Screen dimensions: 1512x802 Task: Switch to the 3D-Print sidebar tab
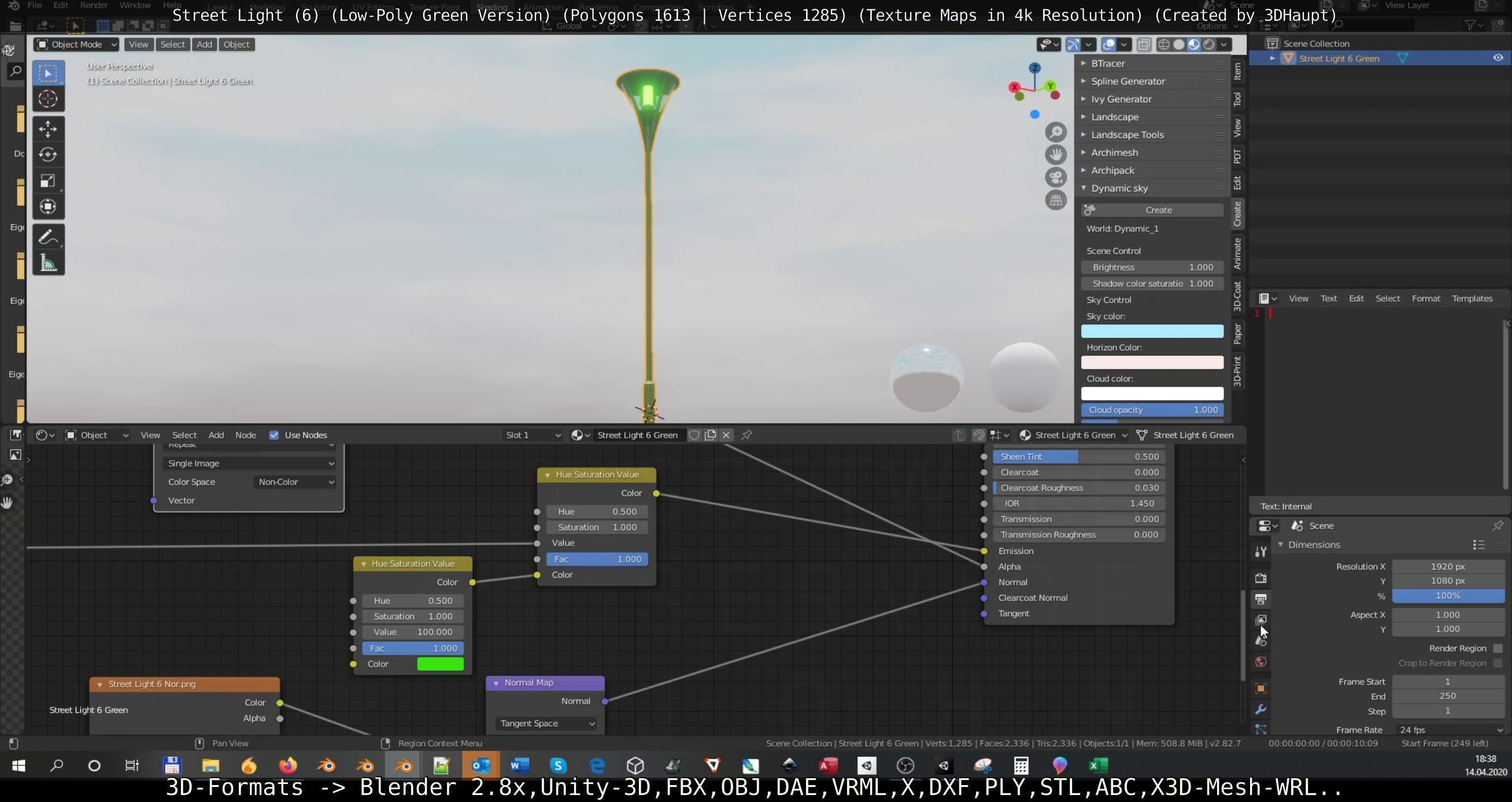pyautogui.click(x=1237, y=371)
